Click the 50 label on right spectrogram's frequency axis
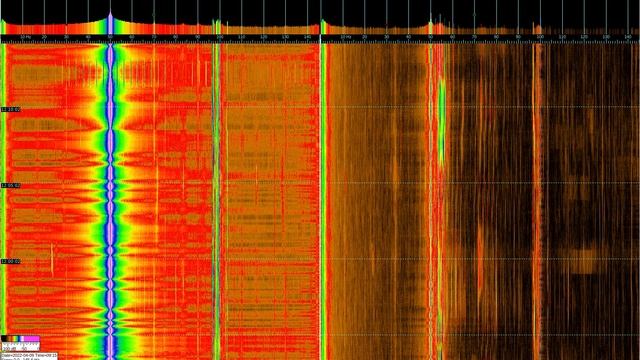The width and height of the screenshot is (640, 360). click(x=430, y=37)
